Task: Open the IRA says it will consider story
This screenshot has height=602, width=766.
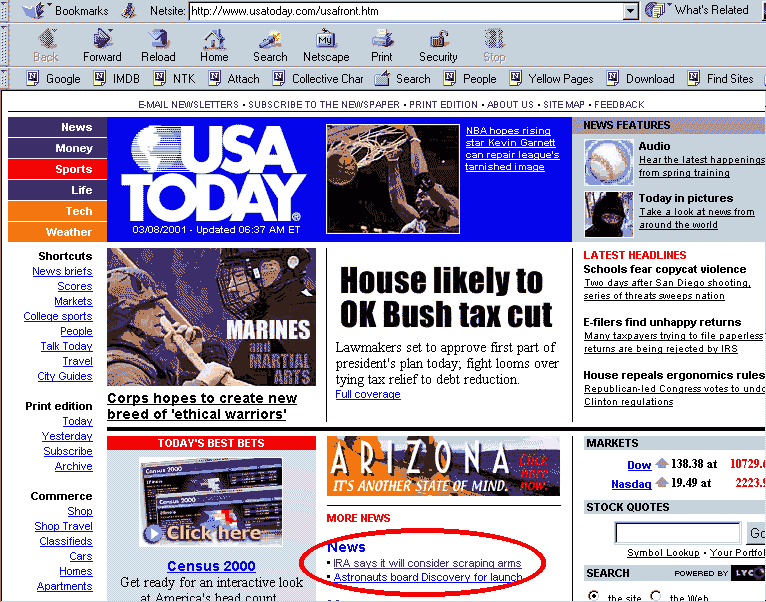Action: [427, 563]
